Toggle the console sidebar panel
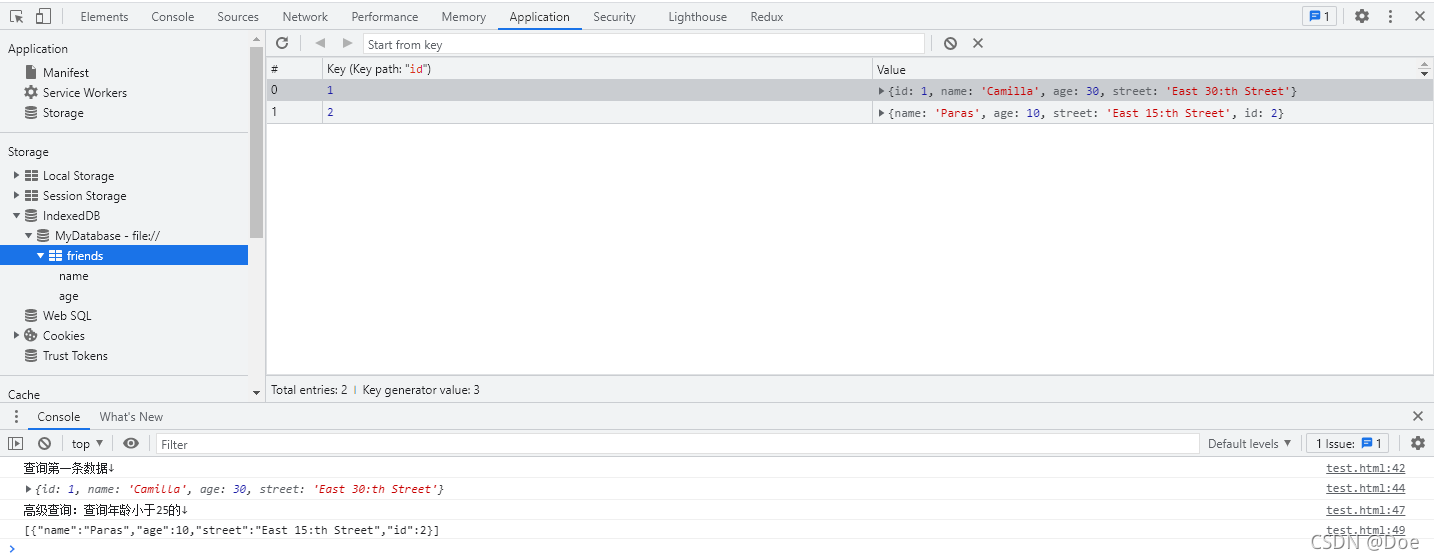 15,443
